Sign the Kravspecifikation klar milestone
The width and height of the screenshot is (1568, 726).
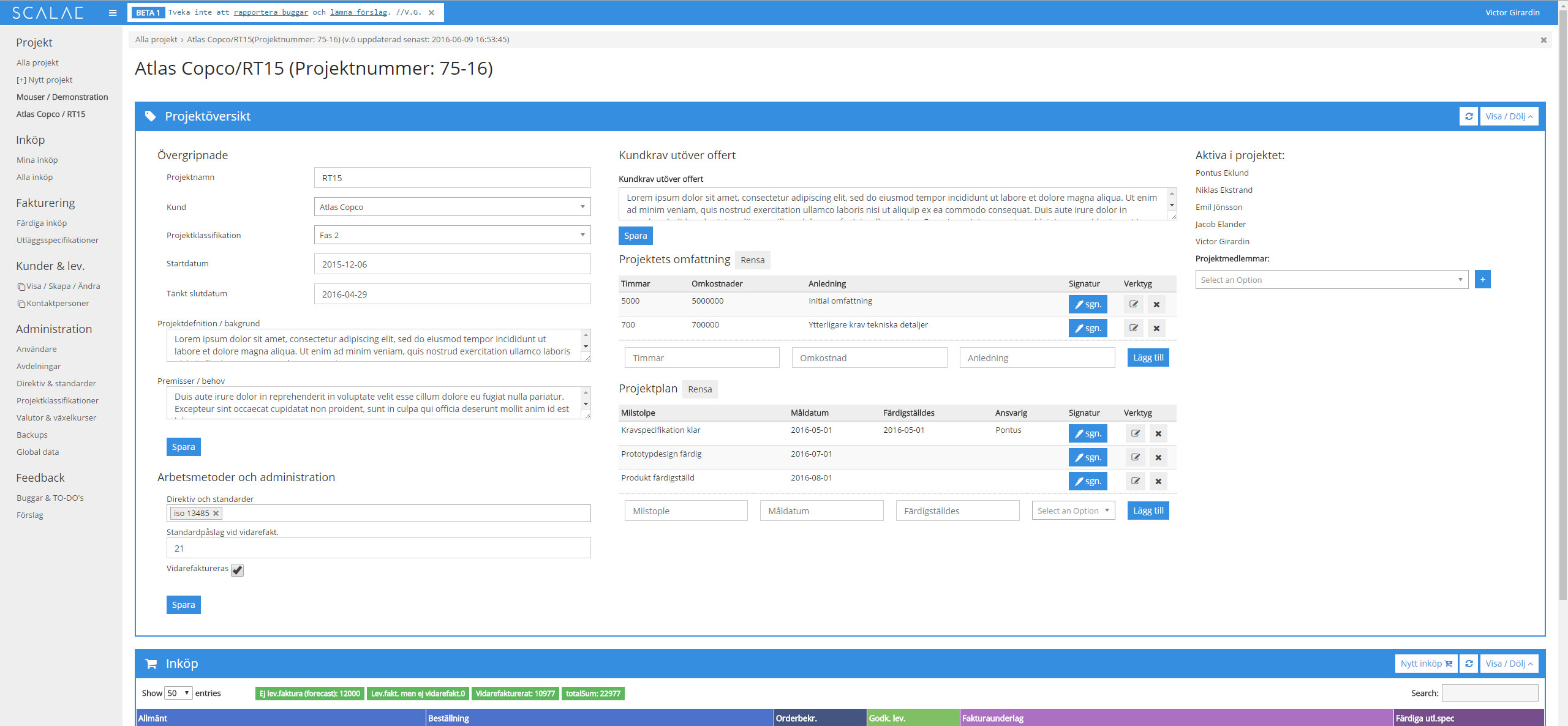(x=1088, y=433)
